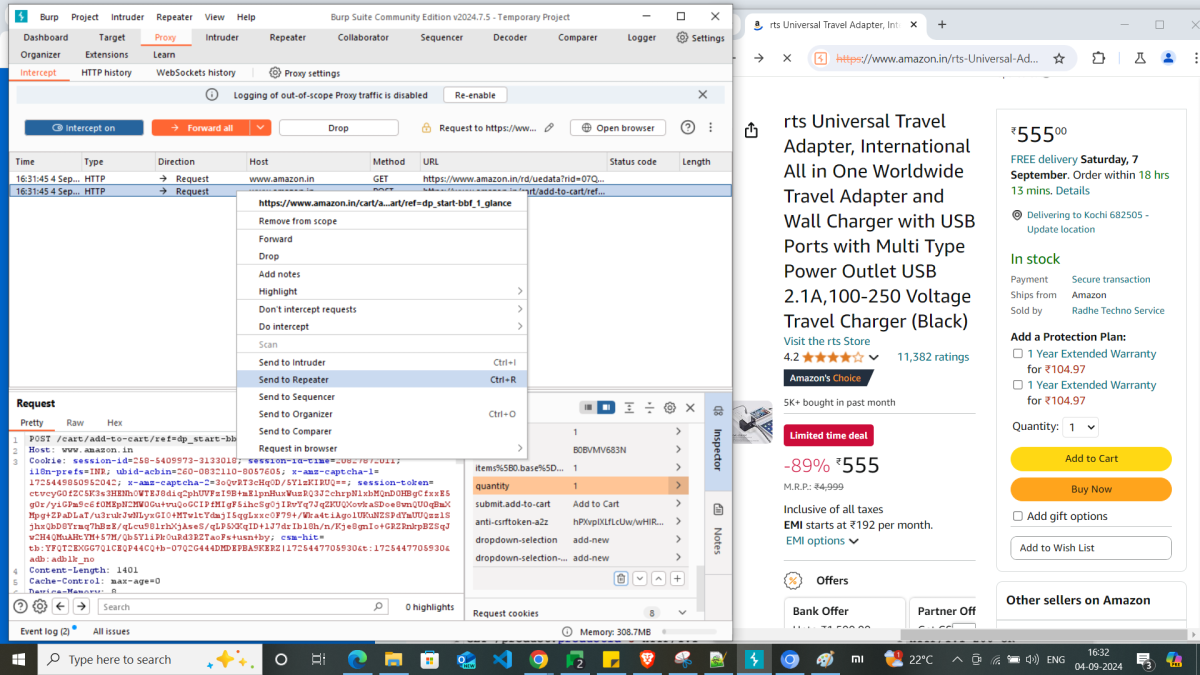Stop page loading in Chrome toolbar
Viewport: 1200px width, 675px height.
[x=787, y=59]
